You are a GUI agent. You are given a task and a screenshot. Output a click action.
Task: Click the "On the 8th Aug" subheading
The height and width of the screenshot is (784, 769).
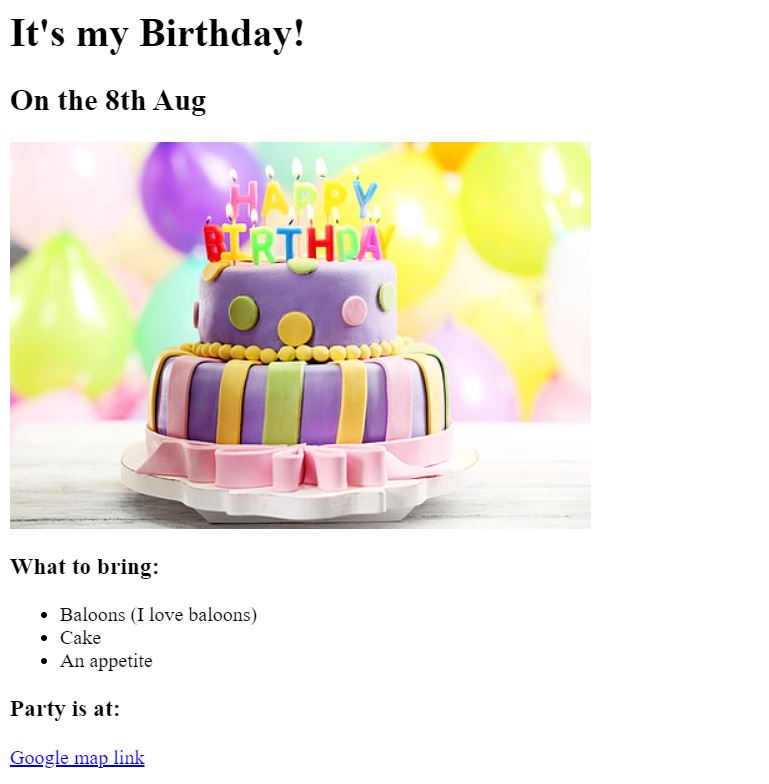pos(108,101)
